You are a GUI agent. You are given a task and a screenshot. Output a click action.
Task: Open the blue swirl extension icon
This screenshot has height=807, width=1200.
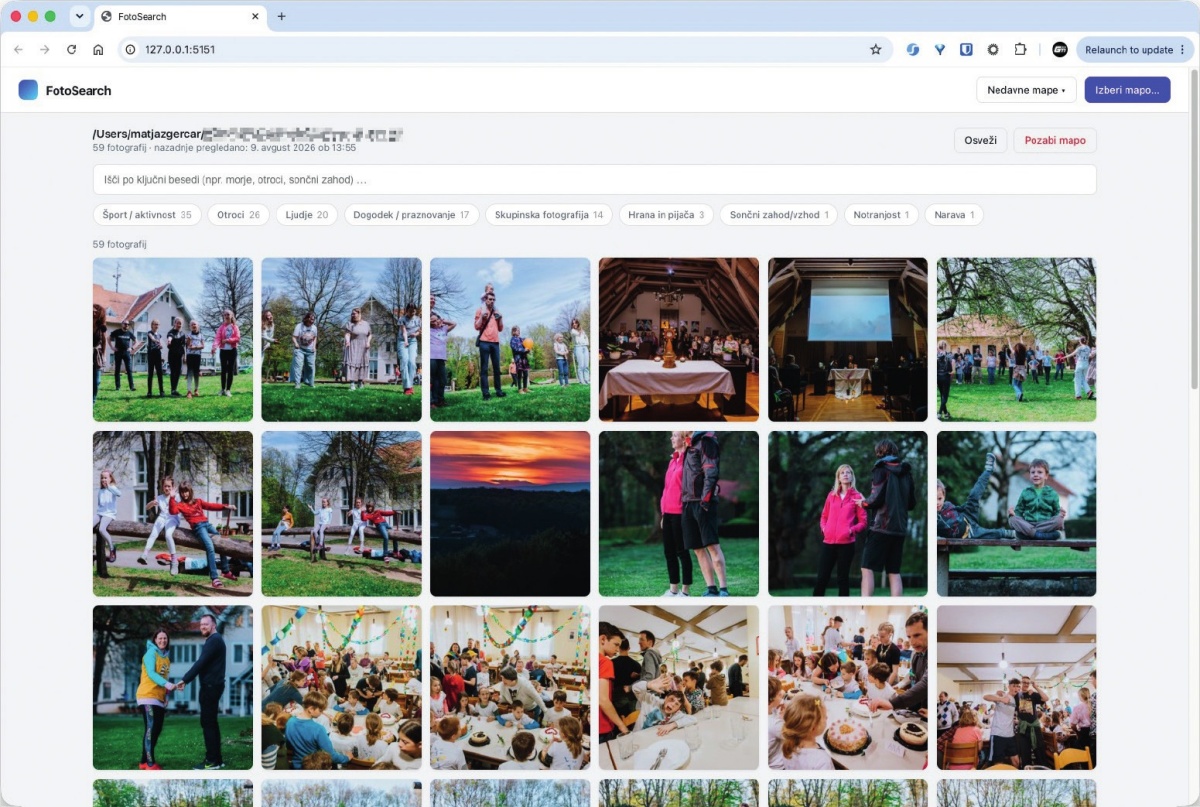(x=913, y=49)
